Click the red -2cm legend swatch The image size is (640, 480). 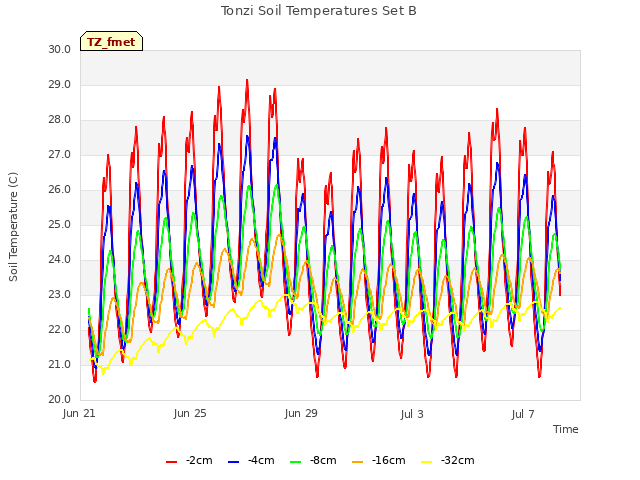pos(171,462)
